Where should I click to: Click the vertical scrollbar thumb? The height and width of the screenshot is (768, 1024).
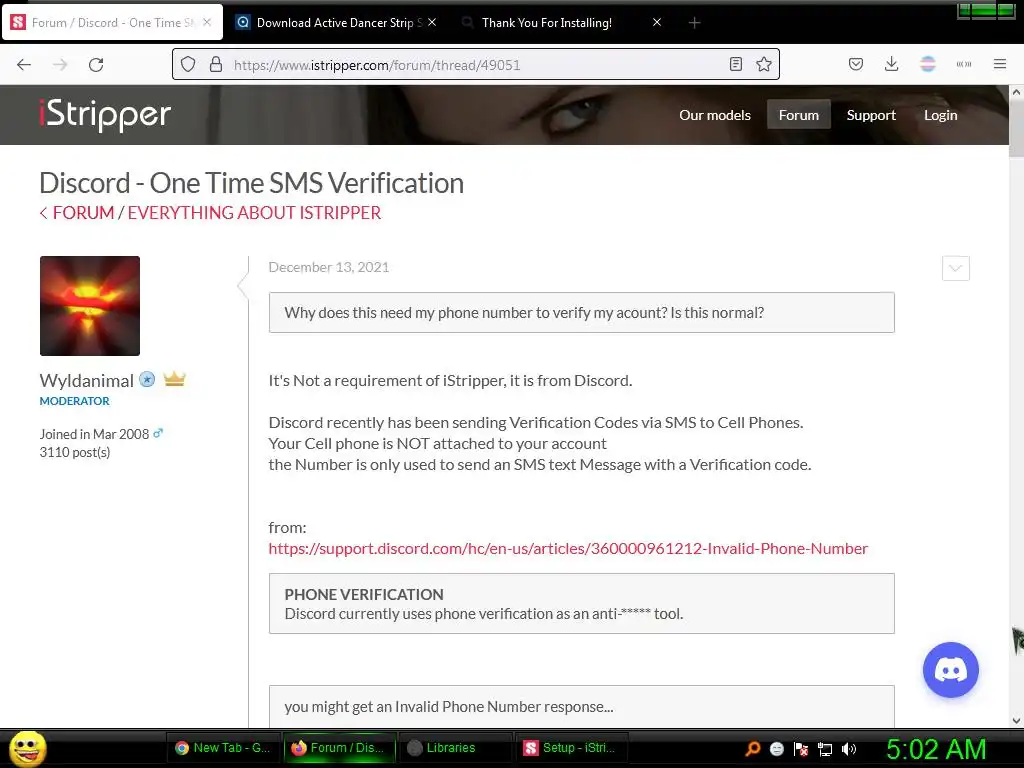point(1016,128)
